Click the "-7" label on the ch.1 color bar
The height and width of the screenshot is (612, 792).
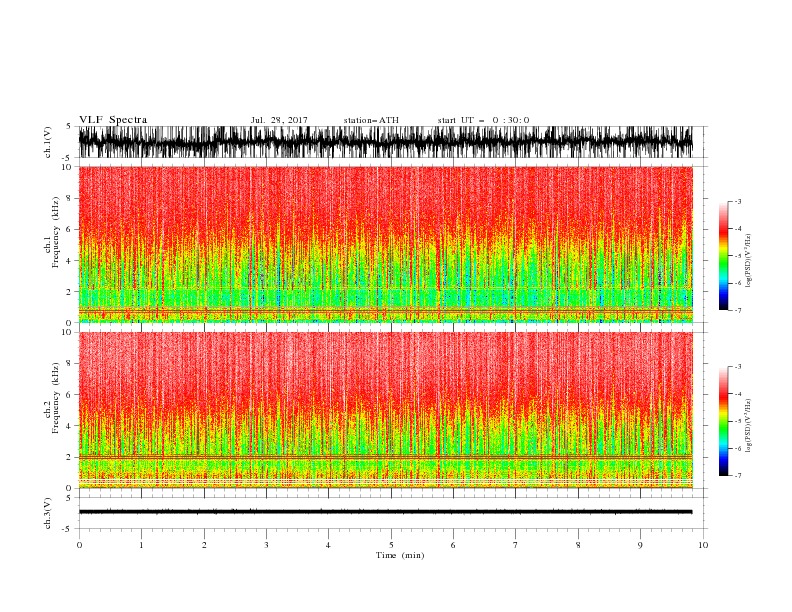(737, 310)
